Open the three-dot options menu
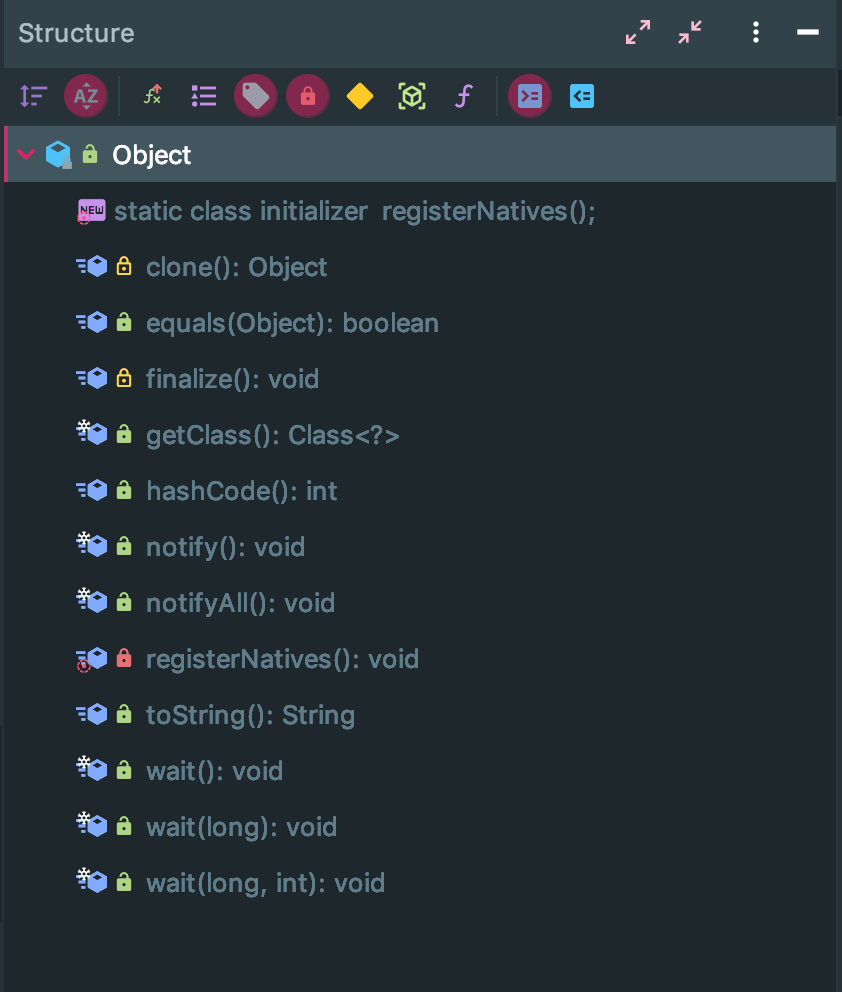Image resolution: width=842 pixels, height=992 pixels. 756,32
